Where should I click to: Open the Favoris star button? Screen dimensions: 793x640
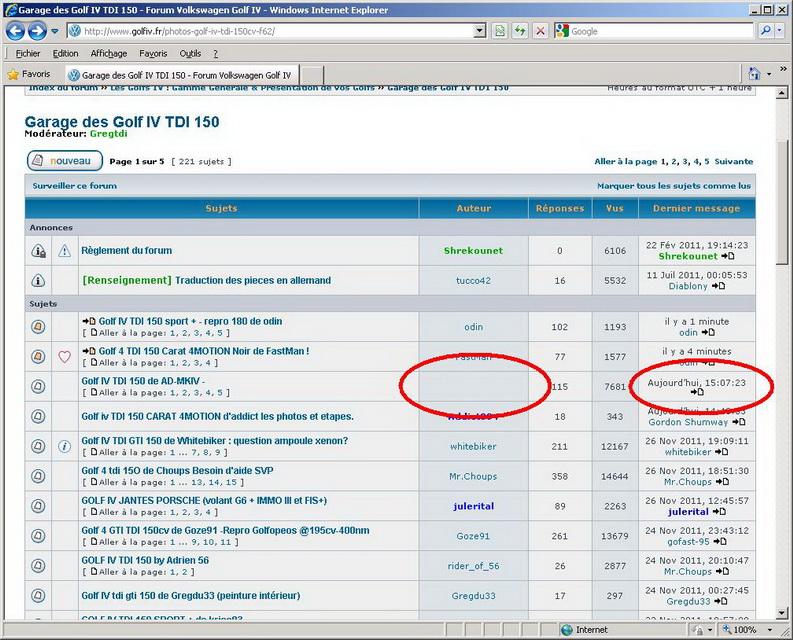pos(29,74)
